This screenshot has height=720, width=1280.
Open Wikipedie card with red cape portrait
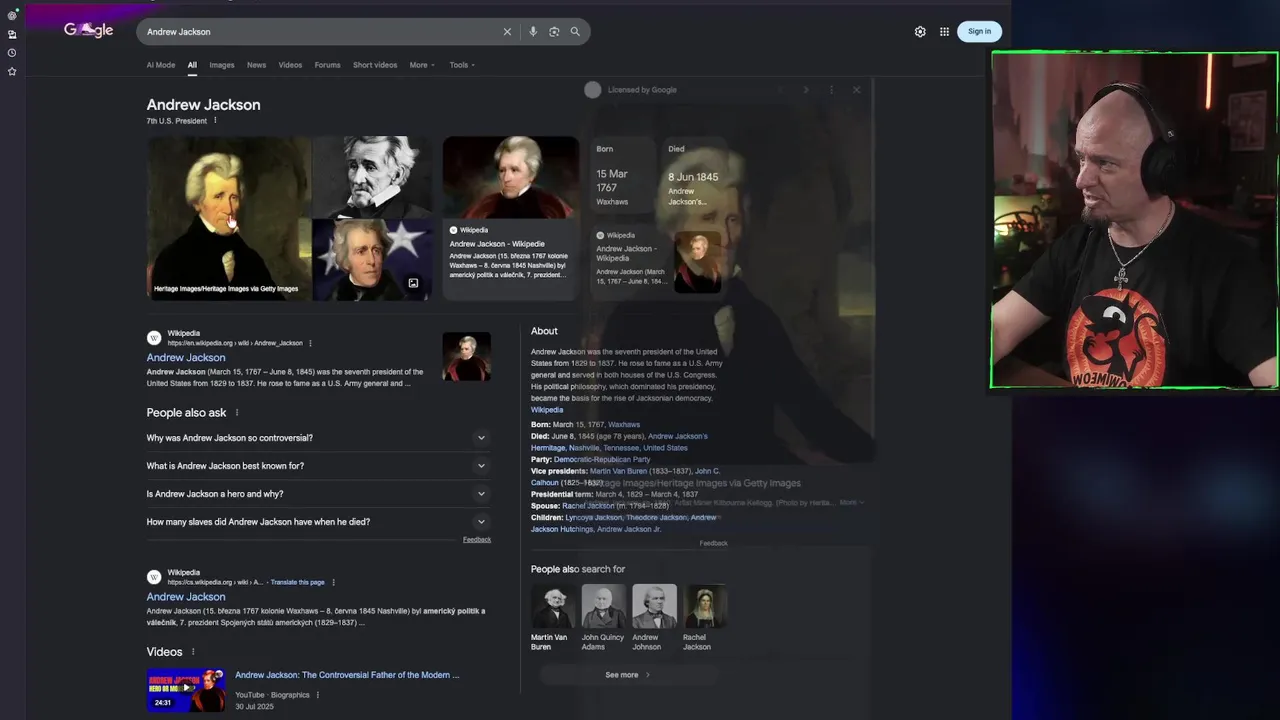click(x=511, y=218)
